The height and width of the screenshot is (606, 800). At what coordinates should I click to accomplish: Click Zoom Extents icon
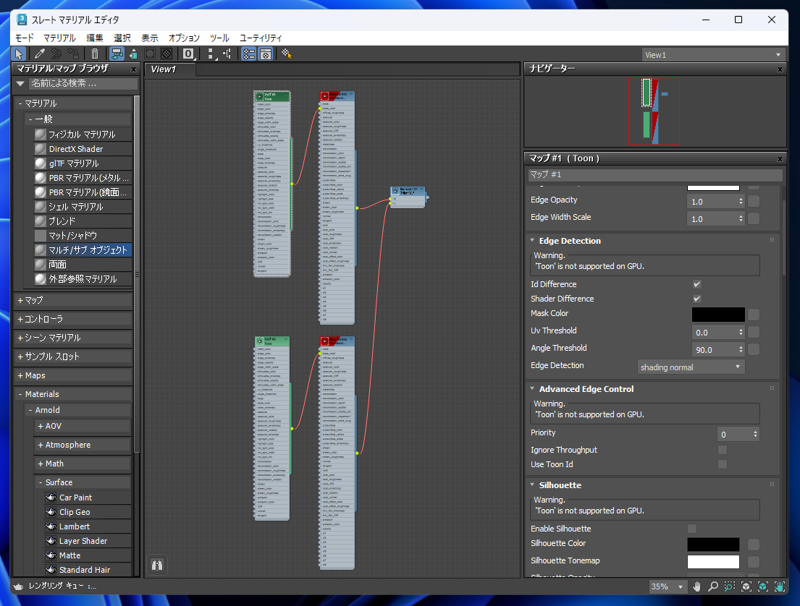[746, 587]
